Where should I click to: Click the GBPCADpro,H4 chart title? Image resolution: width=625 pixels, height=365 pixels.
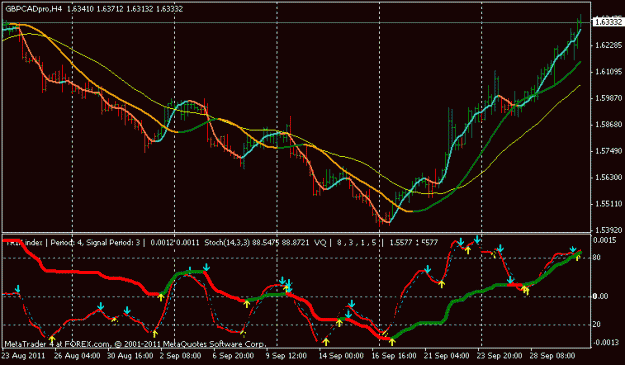[x=34, y=9]
